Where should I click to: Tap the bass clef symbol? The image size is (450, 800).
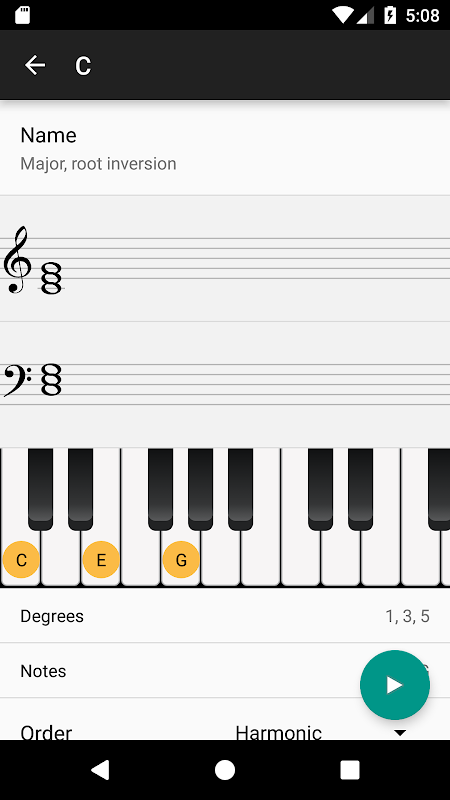[17, 380]
